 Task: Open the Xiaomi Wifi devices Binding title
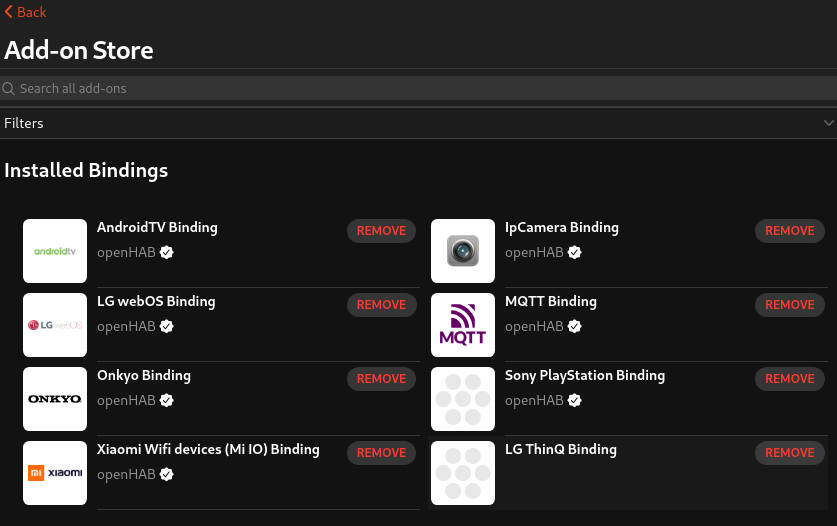point(208,450)
